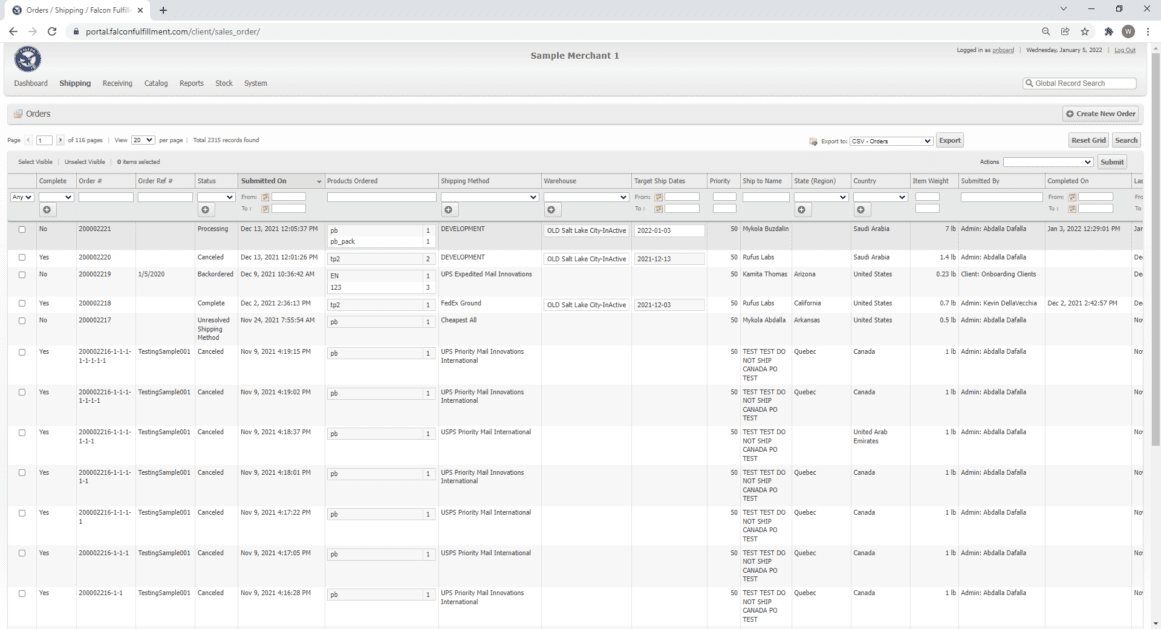Select checkbox for order 200002217
The height and width of the screenshot is (629, 1161).
point(21,320)
